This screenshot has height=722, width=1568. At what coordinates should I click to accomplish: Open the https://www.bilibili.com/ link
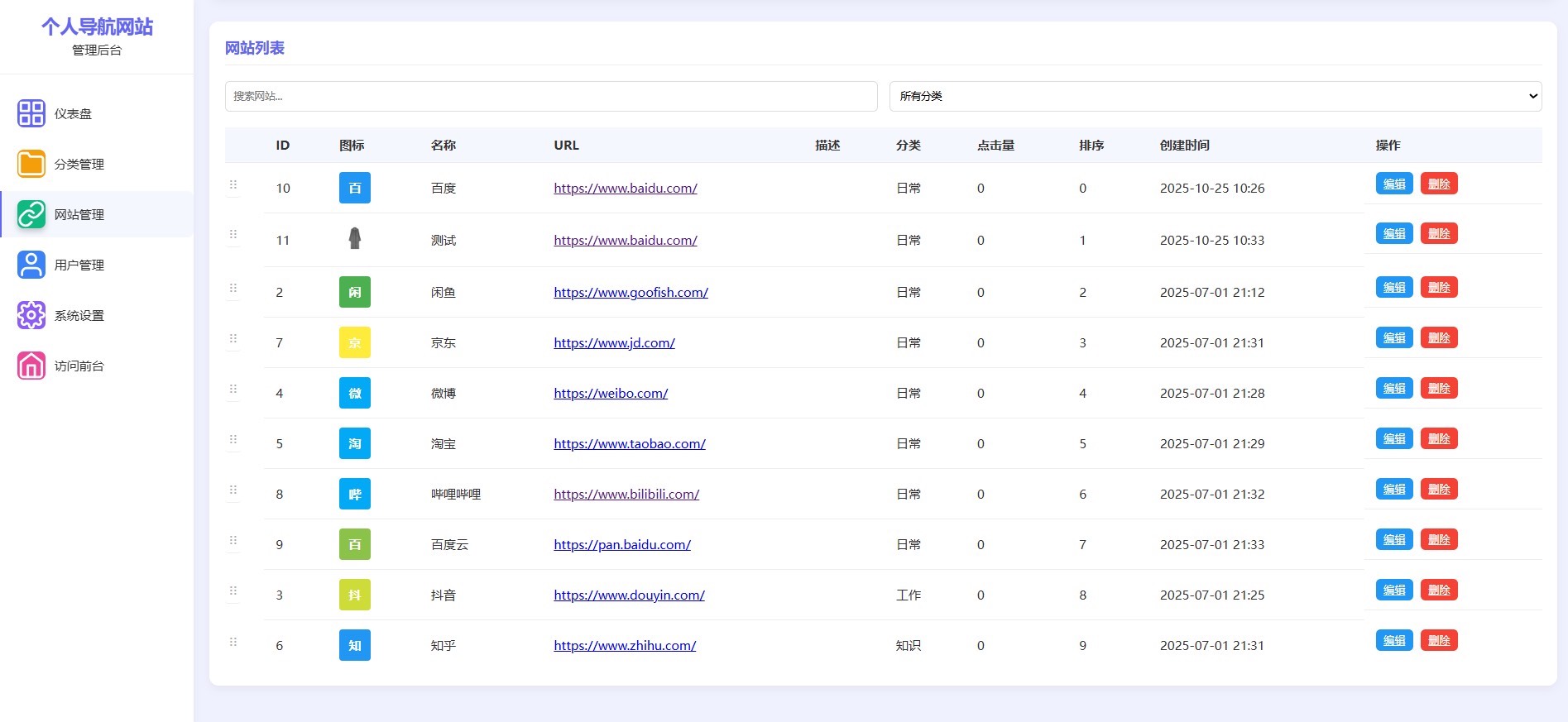626,494
